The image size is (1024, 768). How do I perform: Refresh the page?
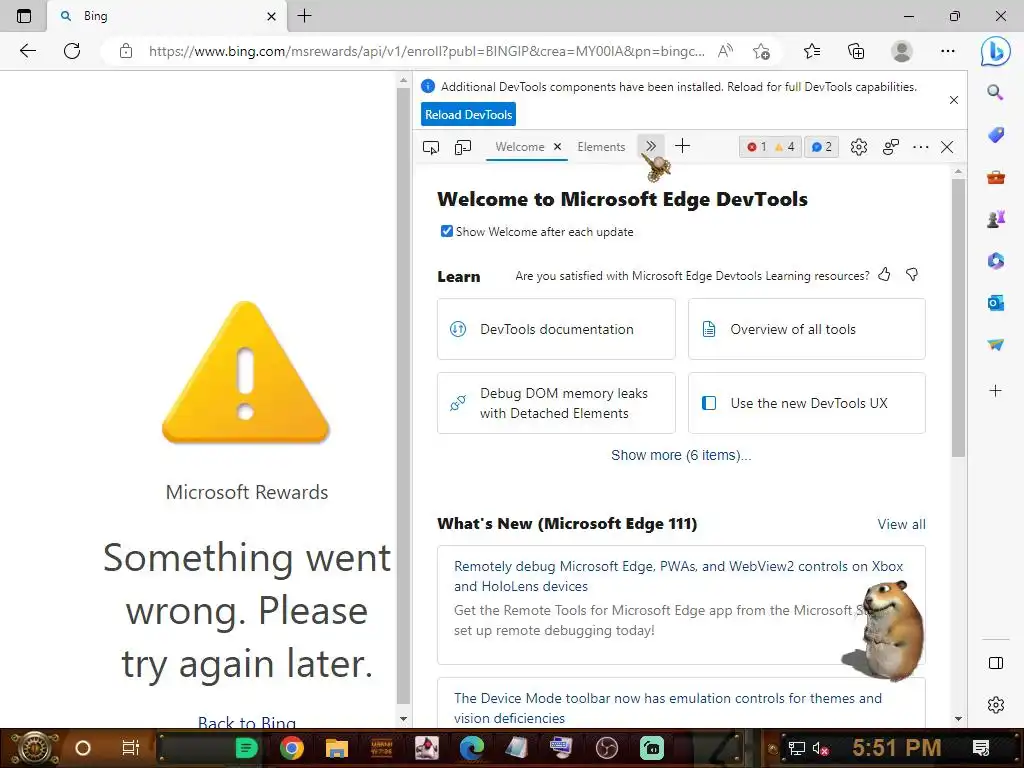tap(72, 51)
